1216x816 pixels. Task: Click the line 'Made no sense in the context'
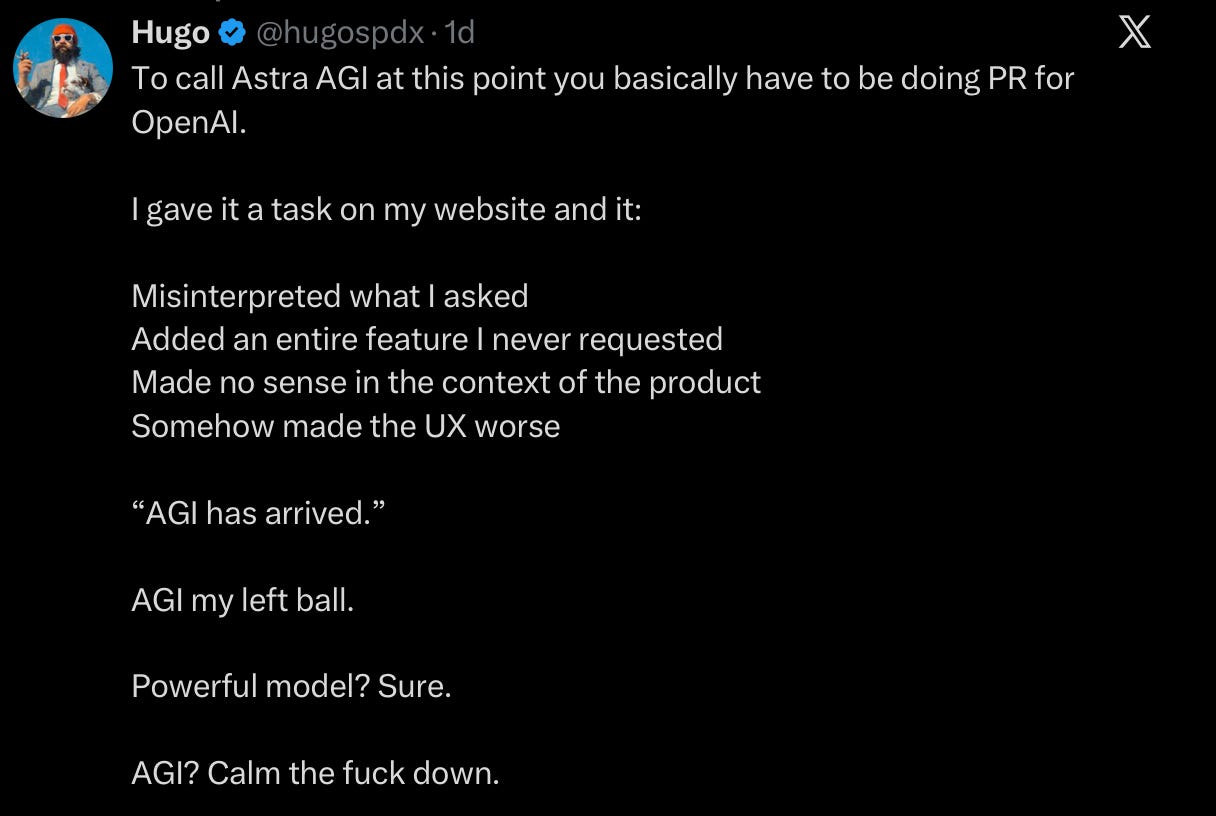(x=446, y=382)
